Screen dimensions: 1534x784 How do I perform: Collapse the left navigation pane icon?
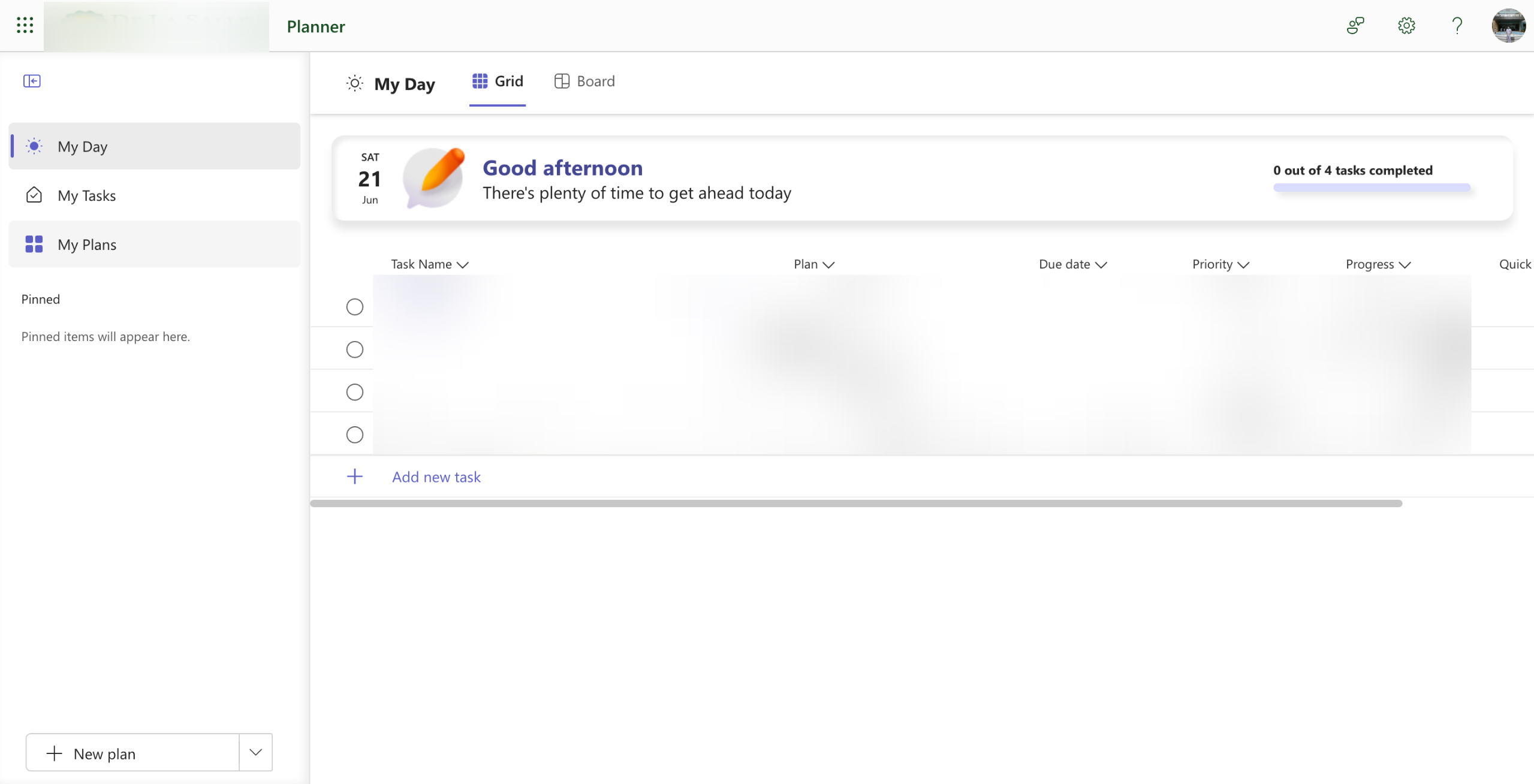(x=32, y=81)
